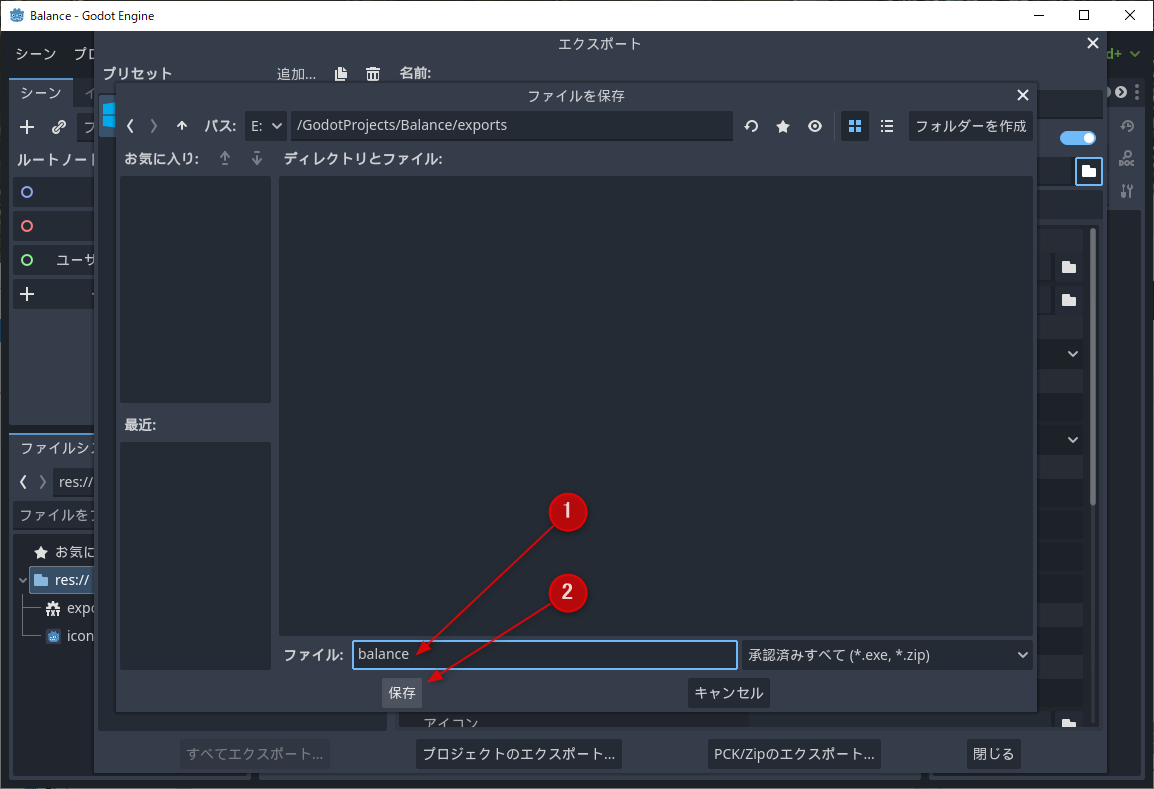Duplicate the export preset using the copy icon
Image resolution: width=1154 pixels, height=789 pixels.
click(x=340, y=73)
